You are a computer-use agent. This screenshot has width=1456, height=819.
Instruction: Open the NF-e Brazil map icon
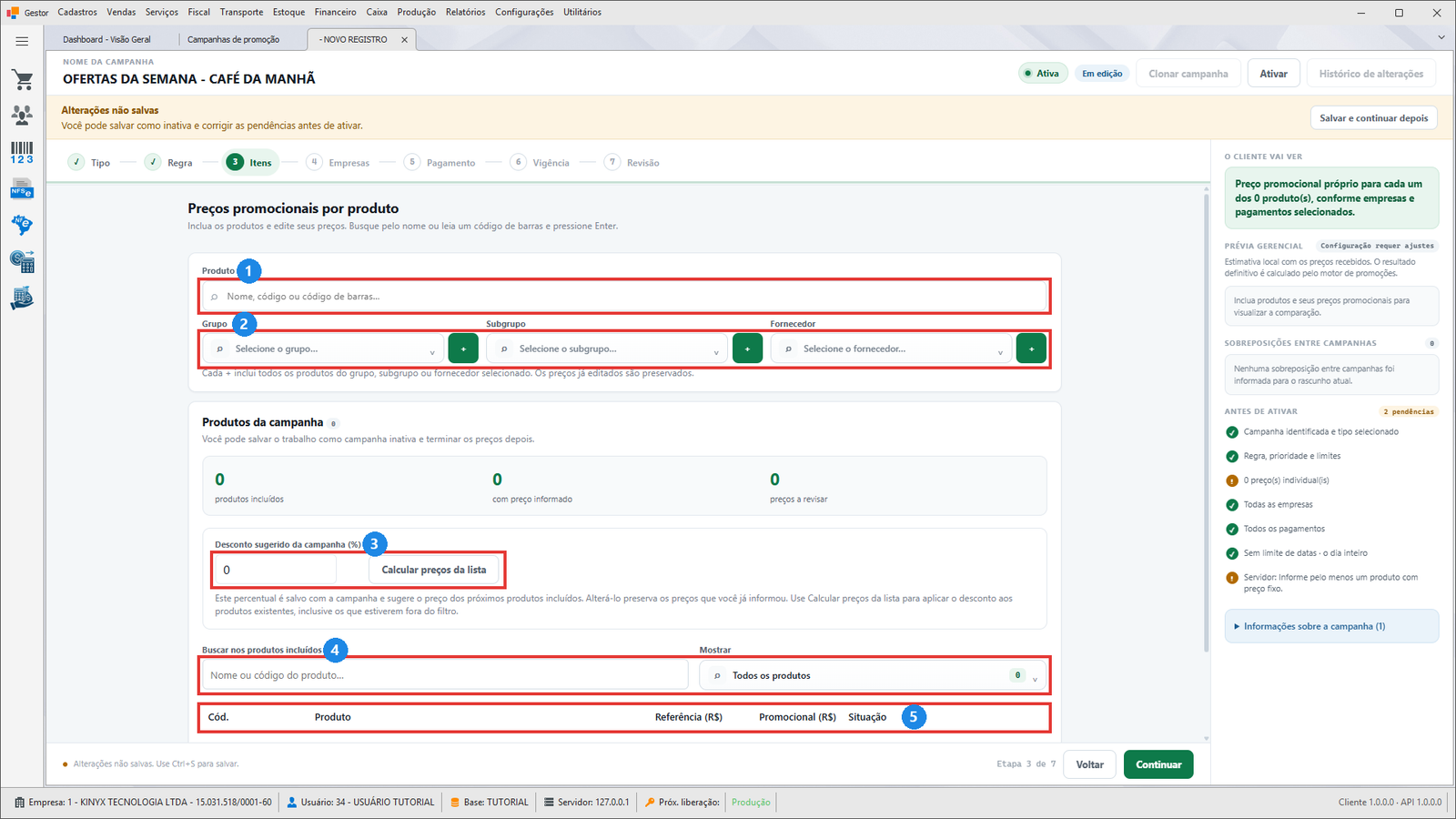pos(22,225)
